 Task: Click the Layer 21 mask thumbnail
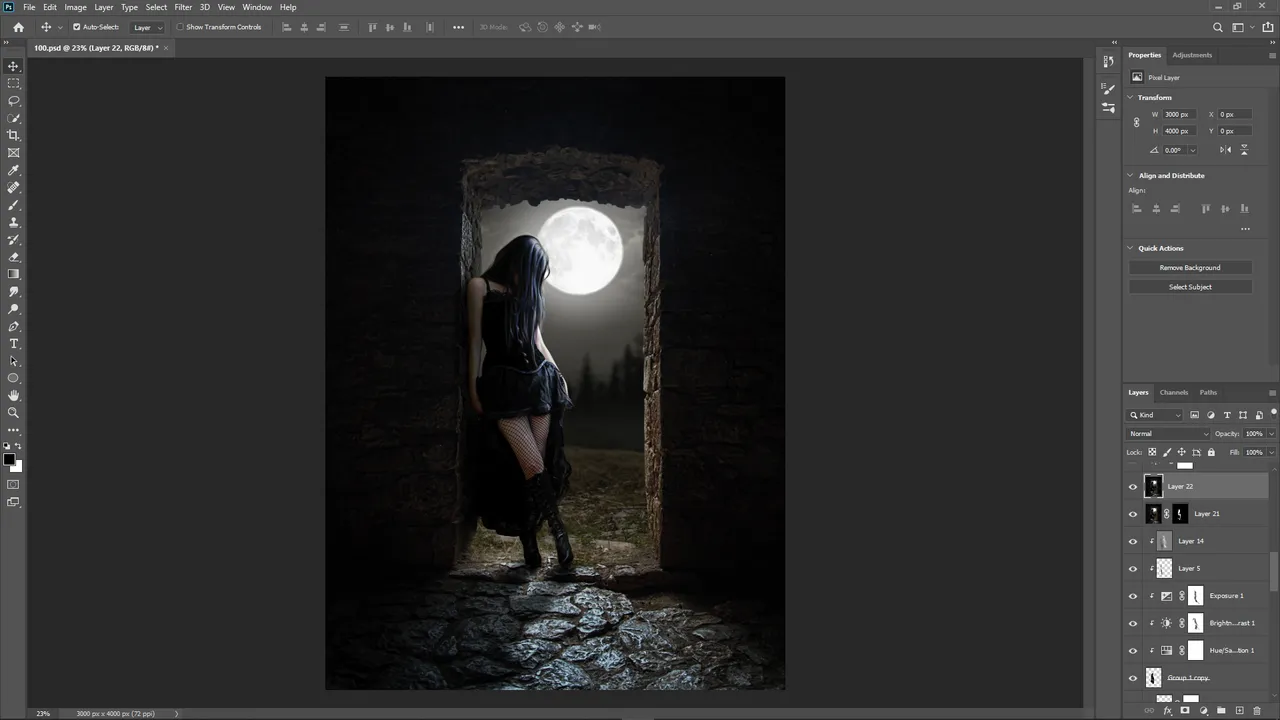tap(1181, 514)
